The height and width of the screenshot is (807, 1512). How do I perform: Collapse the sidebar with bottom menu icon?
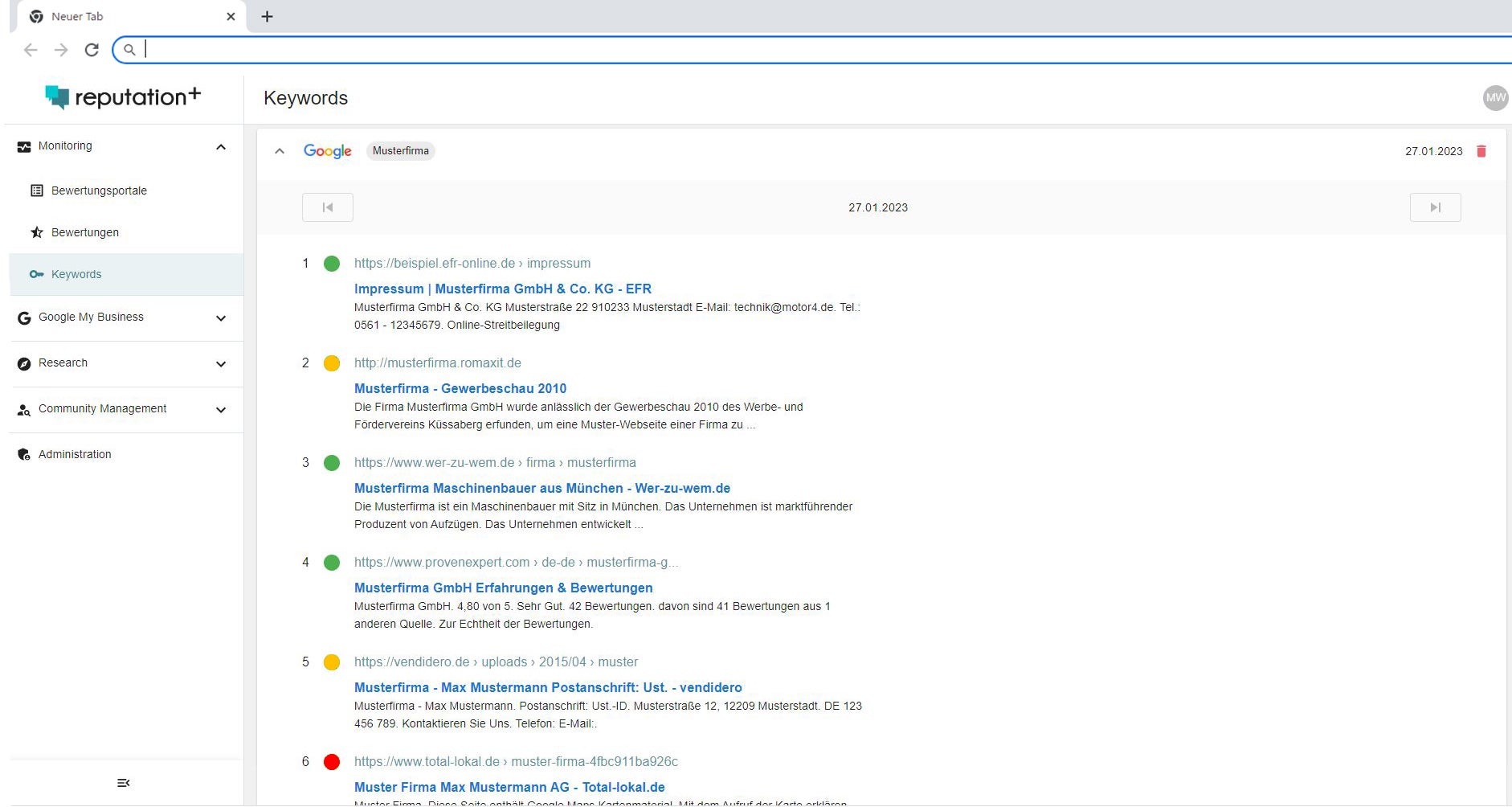(123, 783)
